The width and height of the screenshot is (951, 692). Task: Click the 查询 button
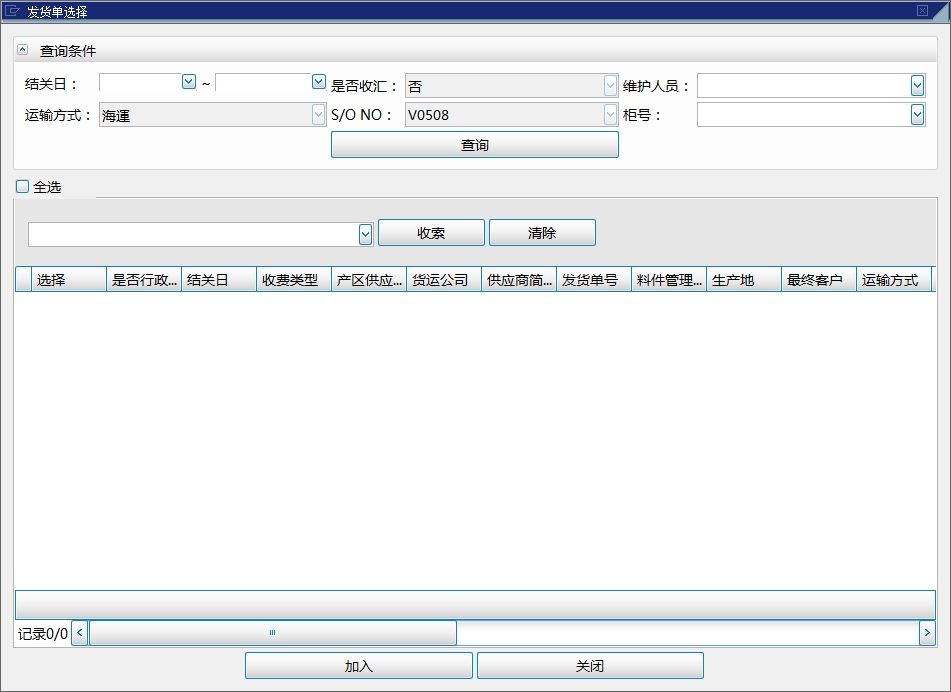[x=474, y=145]
